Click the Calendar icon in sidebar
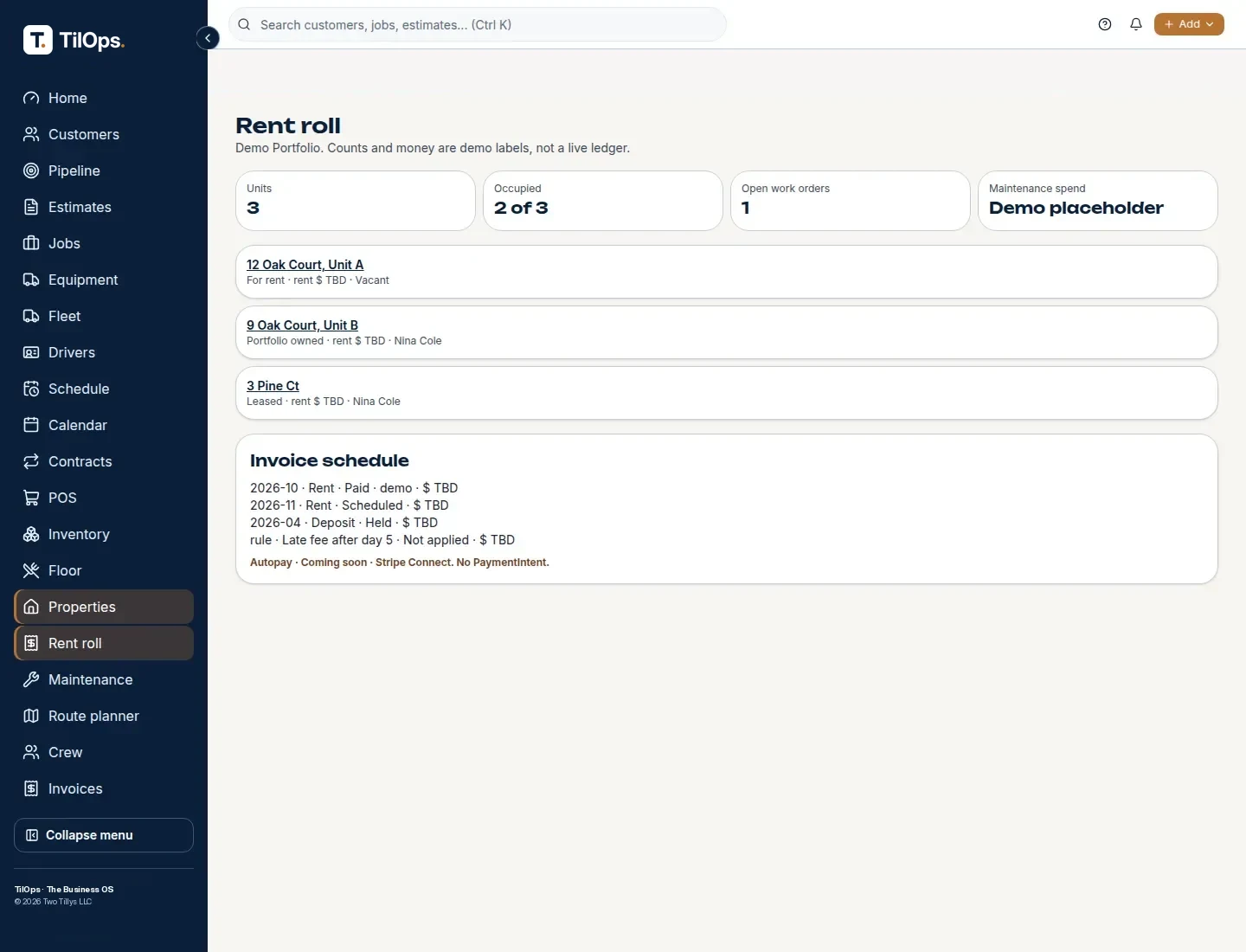1246x952 pixels. pos(31,425)
